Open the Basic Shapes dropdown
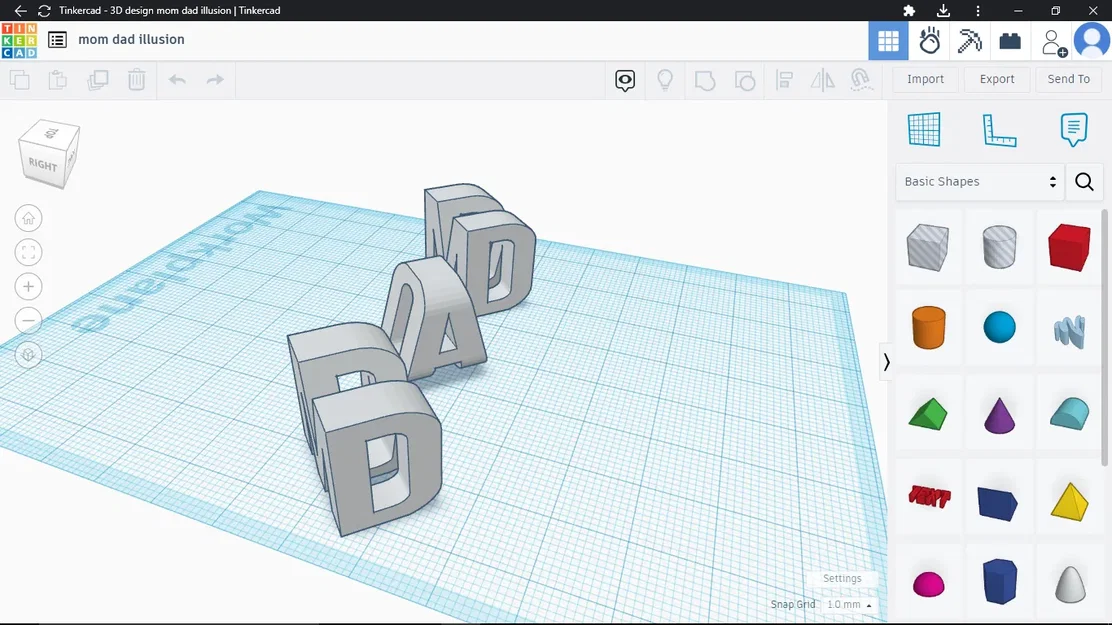 [980, 182]
